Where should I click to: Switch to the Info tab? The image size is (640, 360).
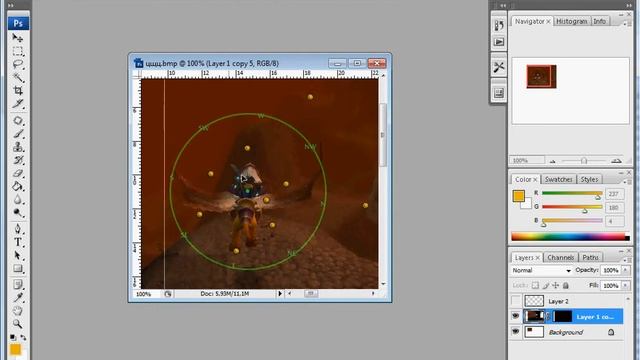click(x=599, y=21)
